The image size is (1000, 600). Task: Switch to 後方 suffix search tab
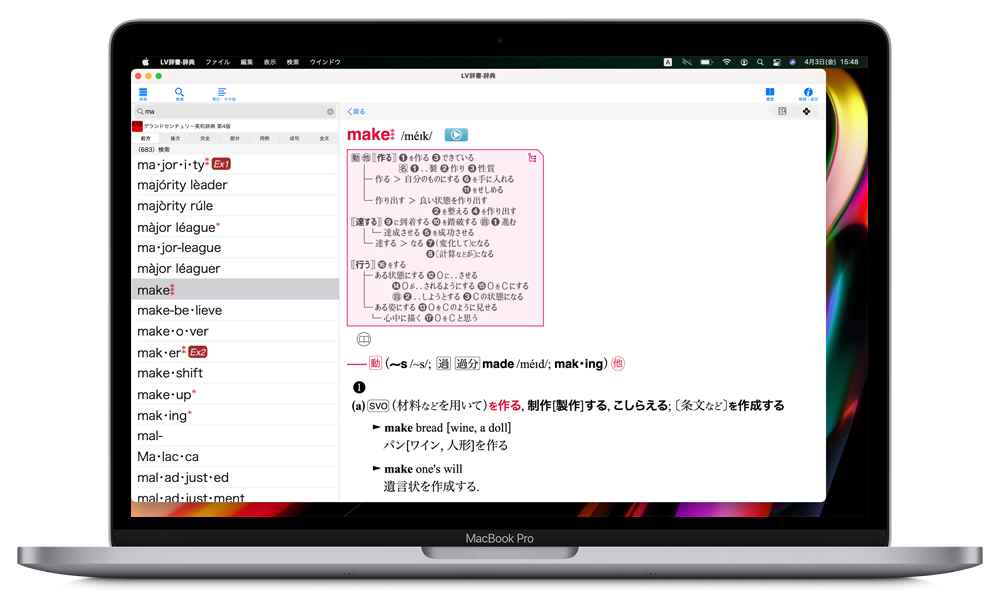click(175, 138)
